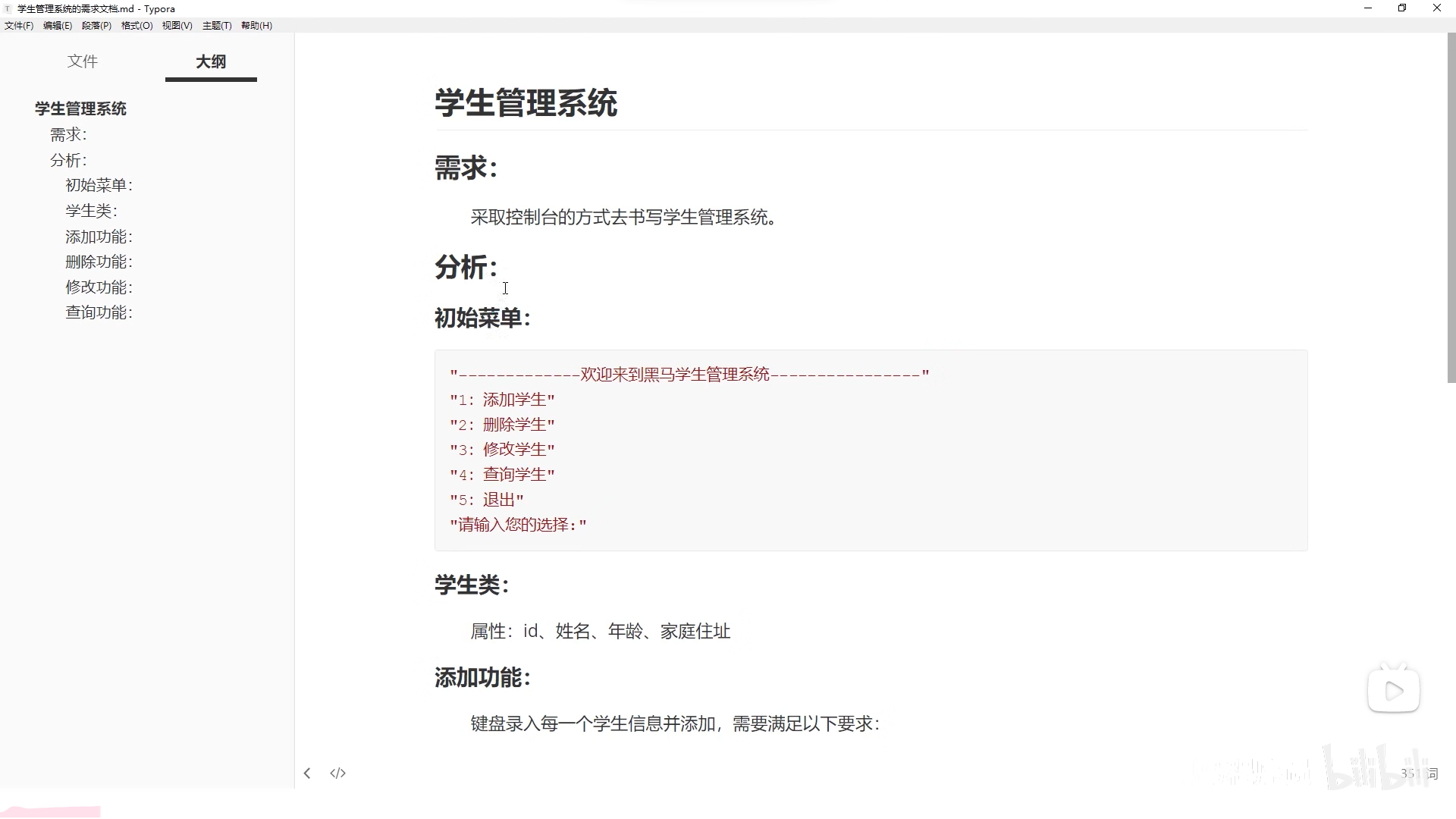The image size is (1456, 819).
Task: Switch to the 文件 sidebar tab
Action: point(83,61)
